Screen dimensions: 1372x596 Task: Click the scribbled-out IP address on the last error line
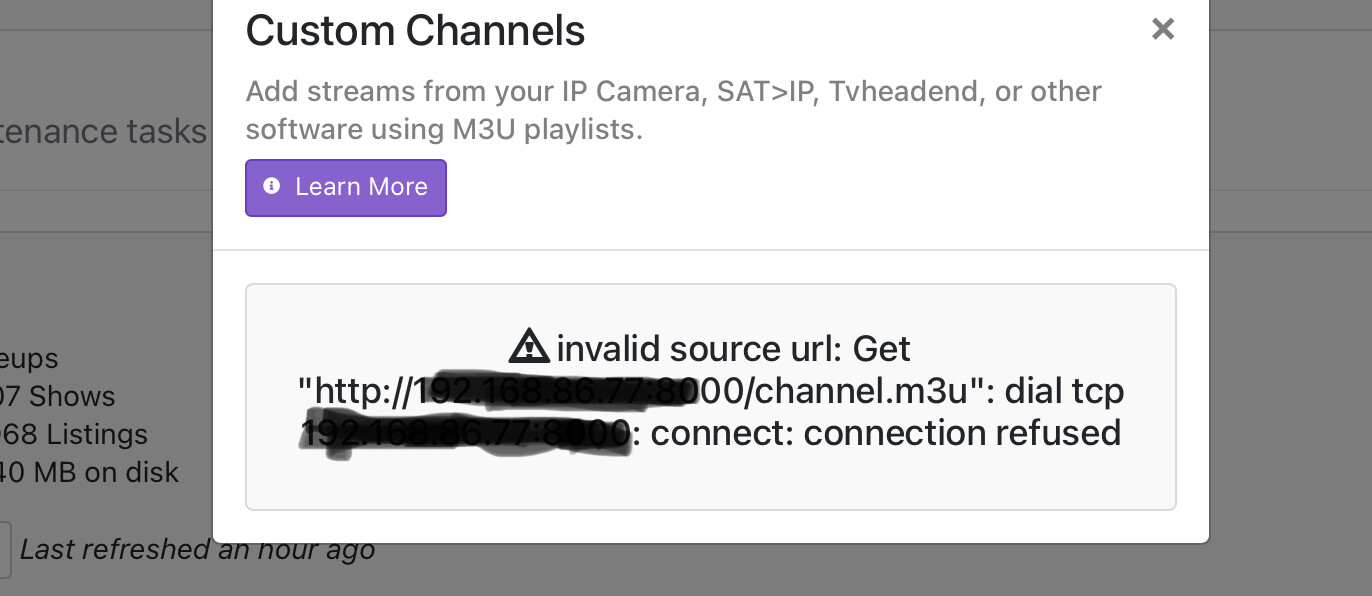coord(466,434)
